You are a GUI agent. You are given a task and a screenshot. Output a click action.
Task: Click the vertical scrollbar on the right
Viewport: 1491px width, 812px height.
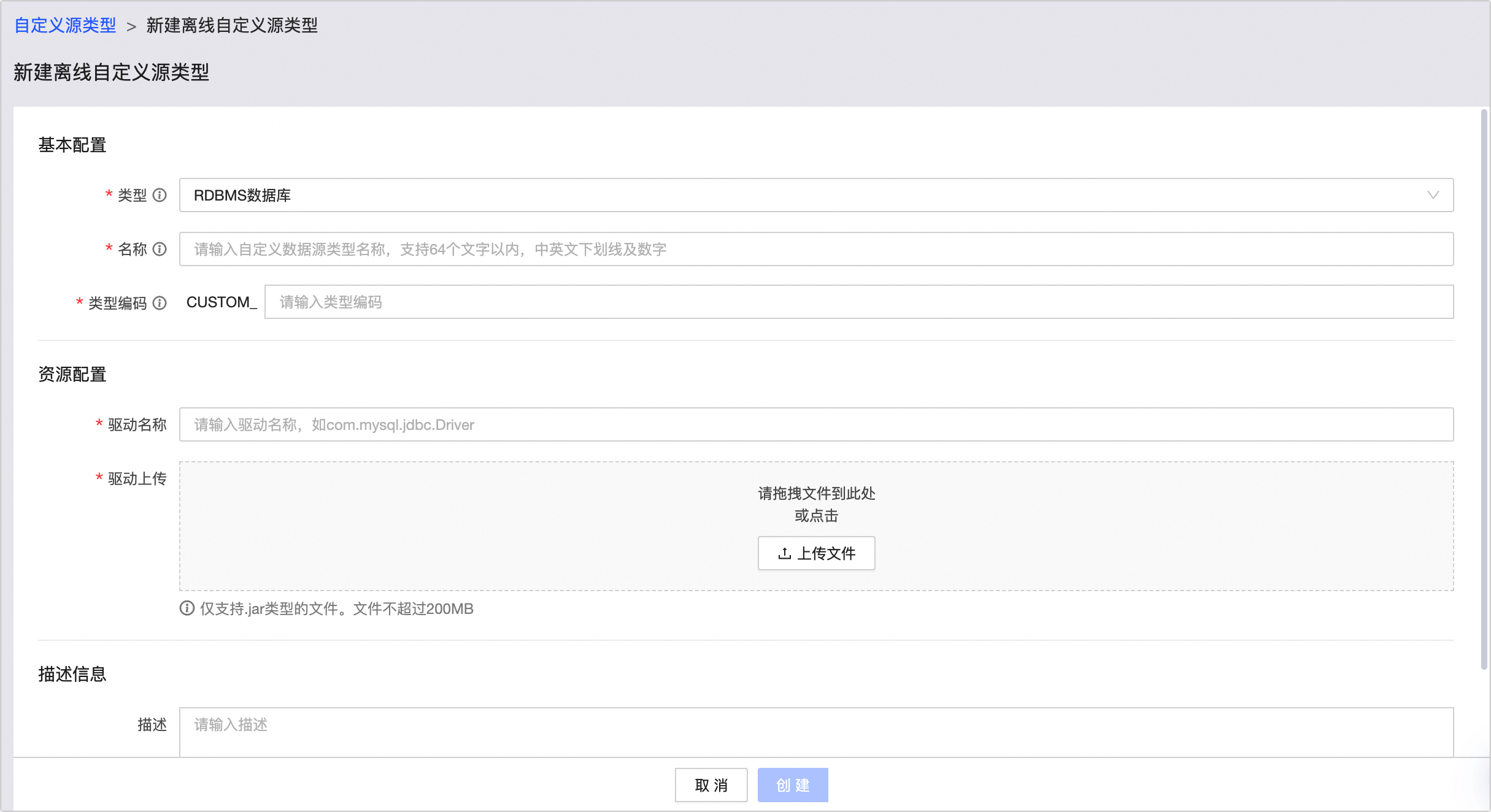[x=1484, y=389]
